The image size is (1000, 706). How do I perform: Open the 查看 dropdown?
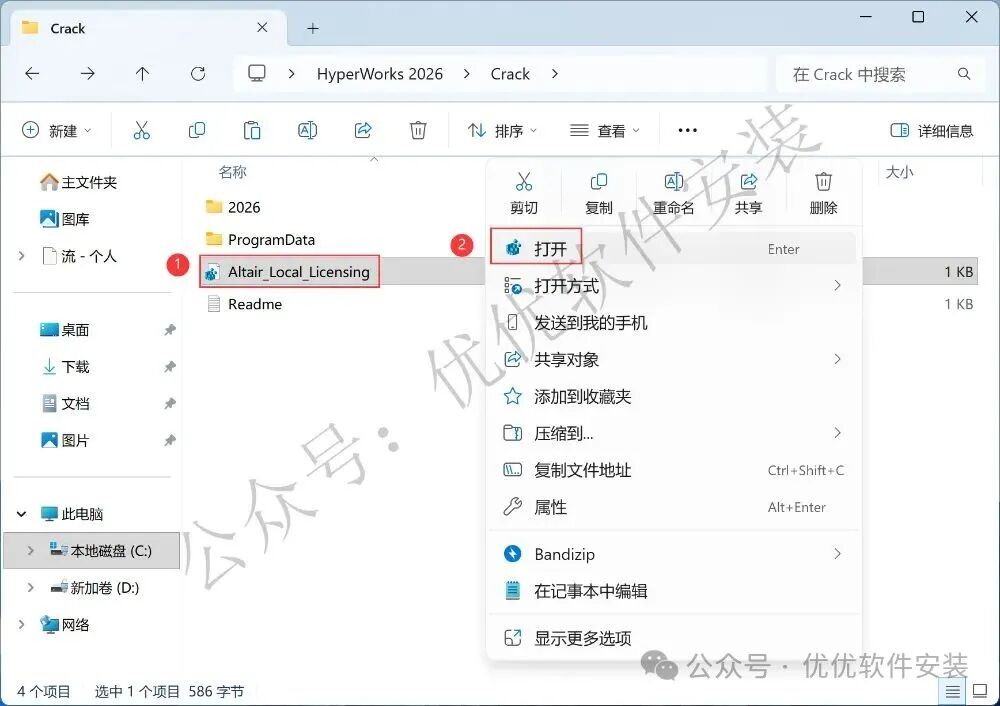[x=605, y=131]
